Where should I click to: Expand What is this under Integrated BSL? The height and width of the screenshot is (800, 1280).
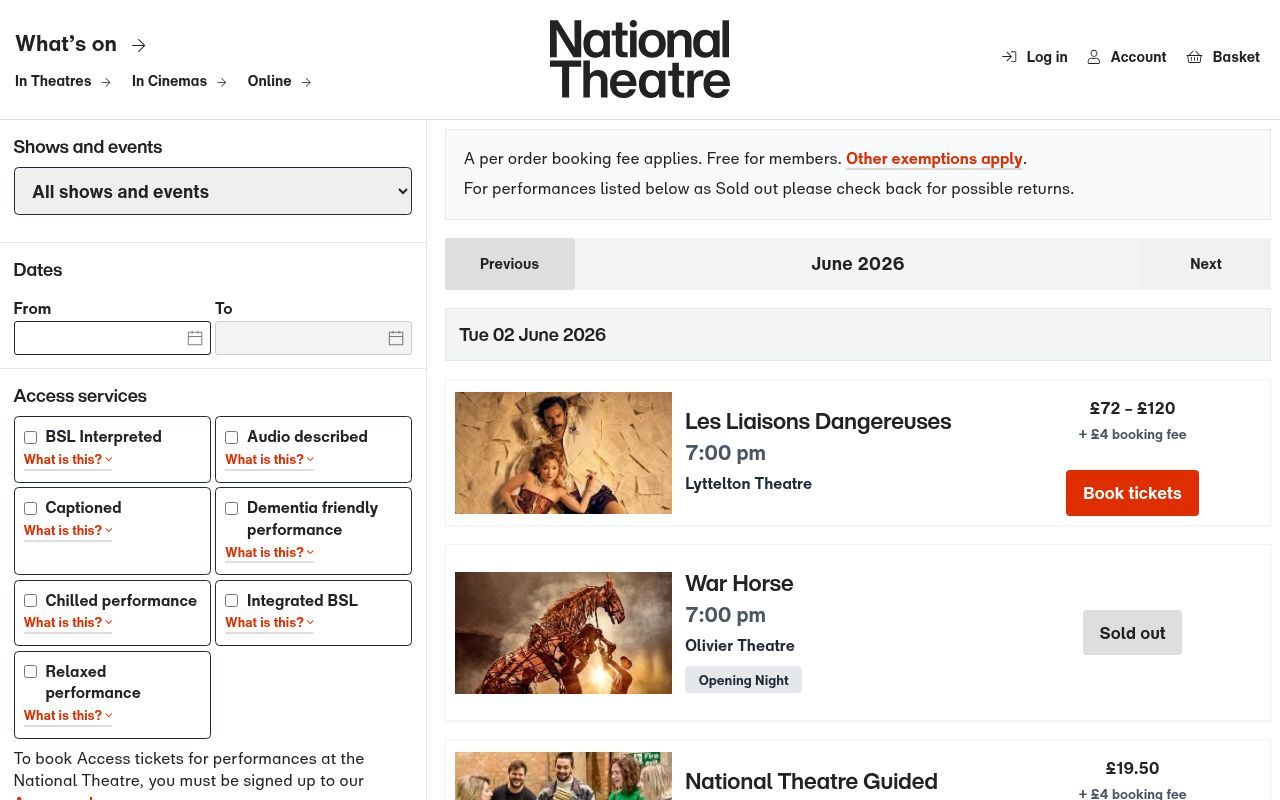(269, 623)
